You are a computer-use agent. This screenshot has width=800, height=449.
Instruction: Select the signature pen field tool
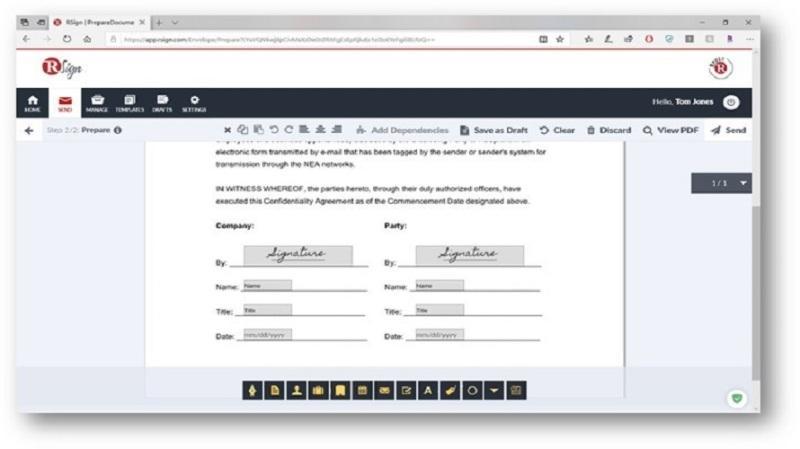point(252,391)
